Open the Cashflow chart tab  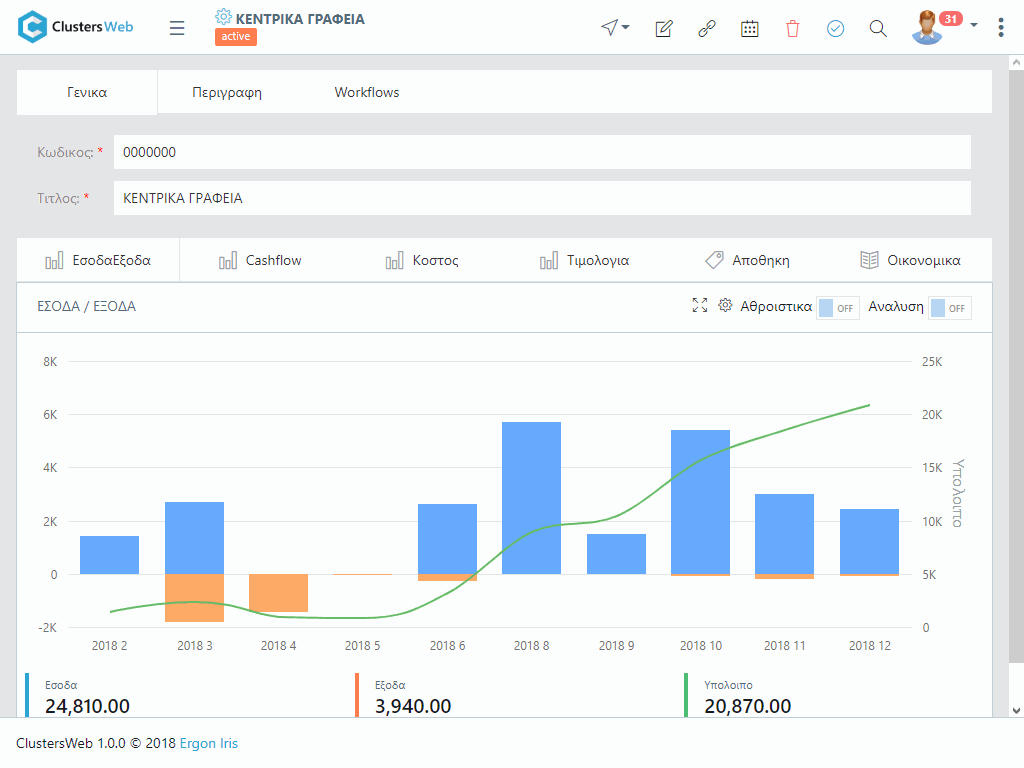pos(260,260)
